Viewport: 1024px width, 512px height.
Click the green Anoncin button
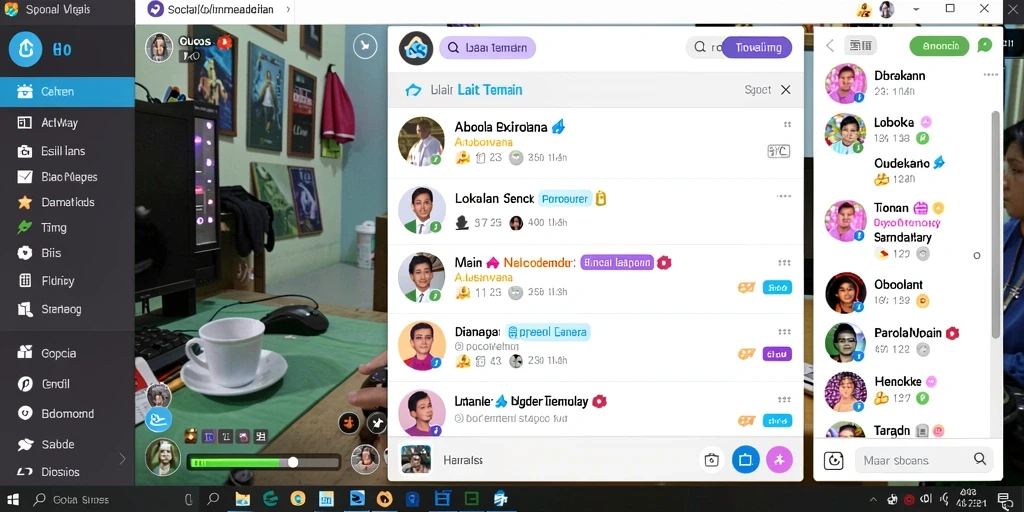(940, 46)
